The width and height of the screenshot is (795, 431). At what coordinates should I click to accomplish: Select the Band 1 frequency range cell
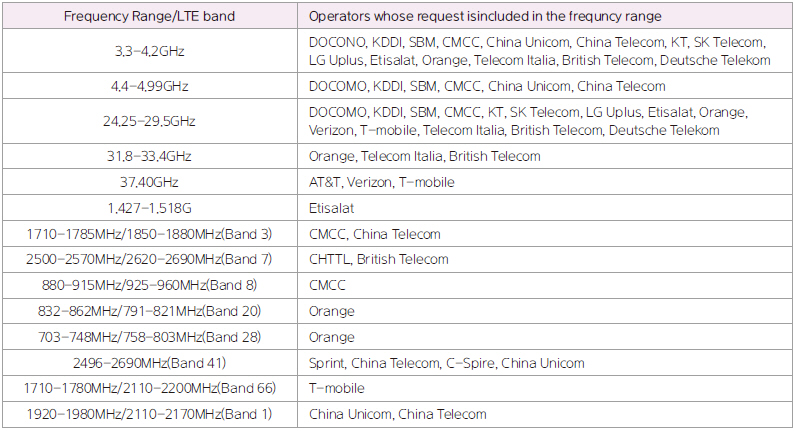pyautogui.click(x=150, y=414)
